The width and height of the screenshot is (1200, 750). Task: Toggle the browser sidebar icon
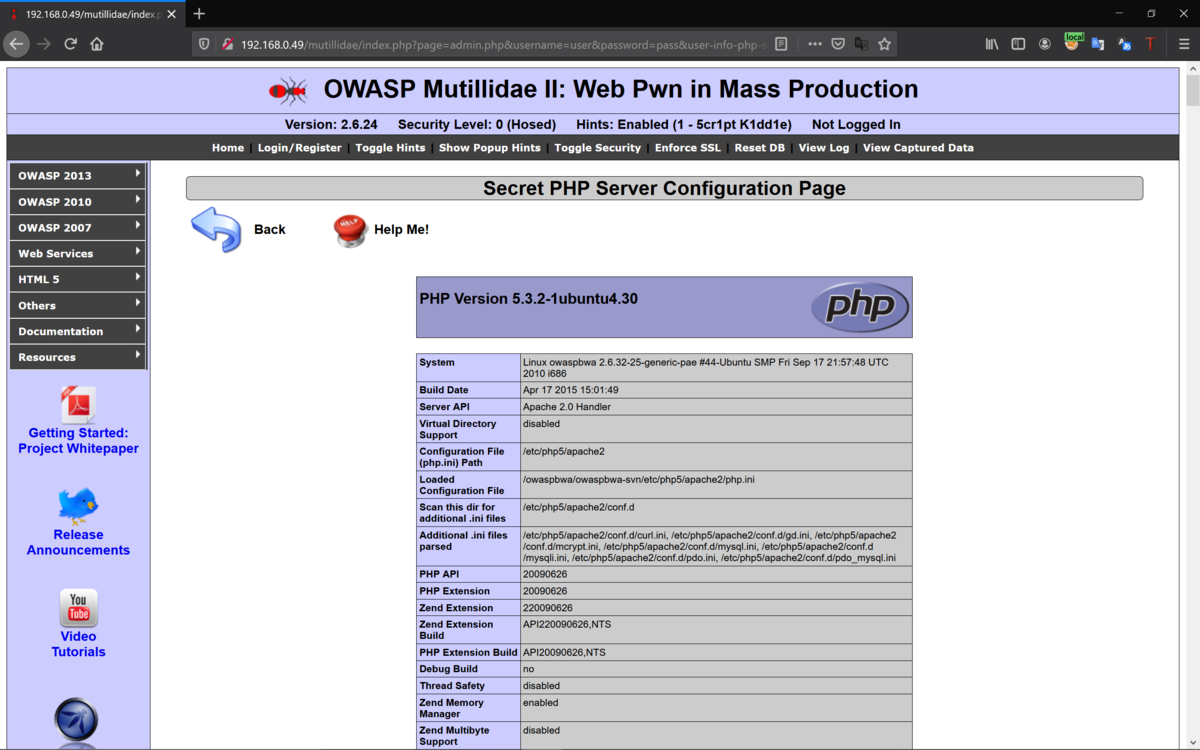(x=1018, y=44)
